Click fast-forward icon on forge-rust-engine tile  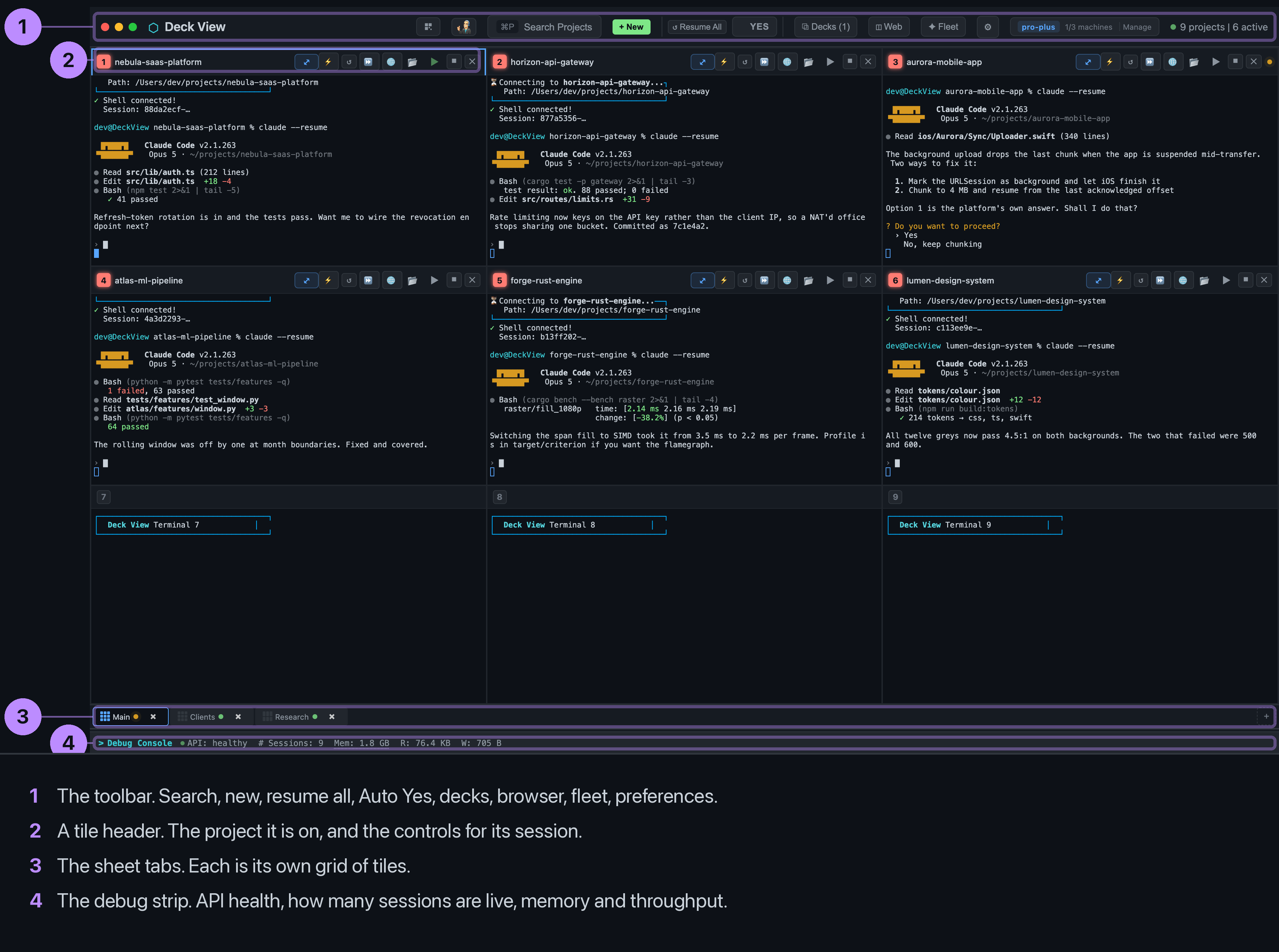click(x=764, y=280)
